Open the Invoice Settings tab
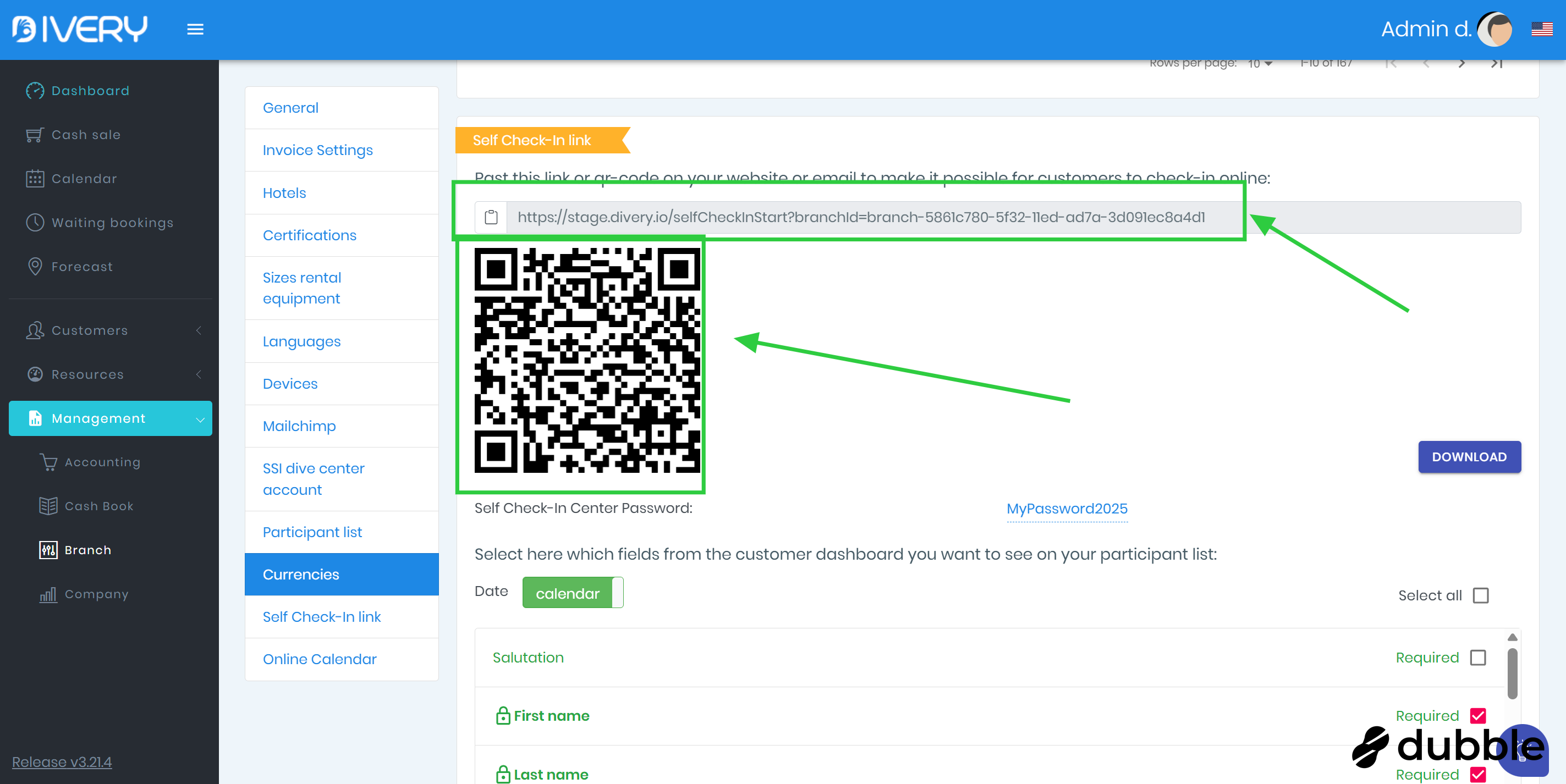Image resolution: width=1566 pixels, height=784 pixels. [317, 150]
